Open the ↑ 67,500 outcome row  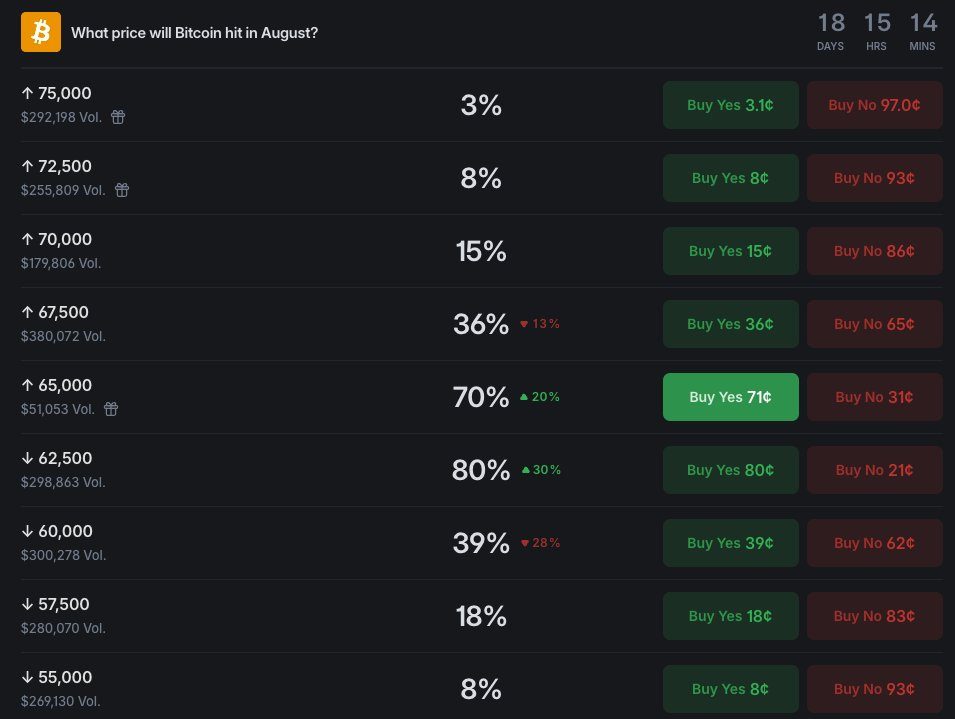tap(482, 324)
